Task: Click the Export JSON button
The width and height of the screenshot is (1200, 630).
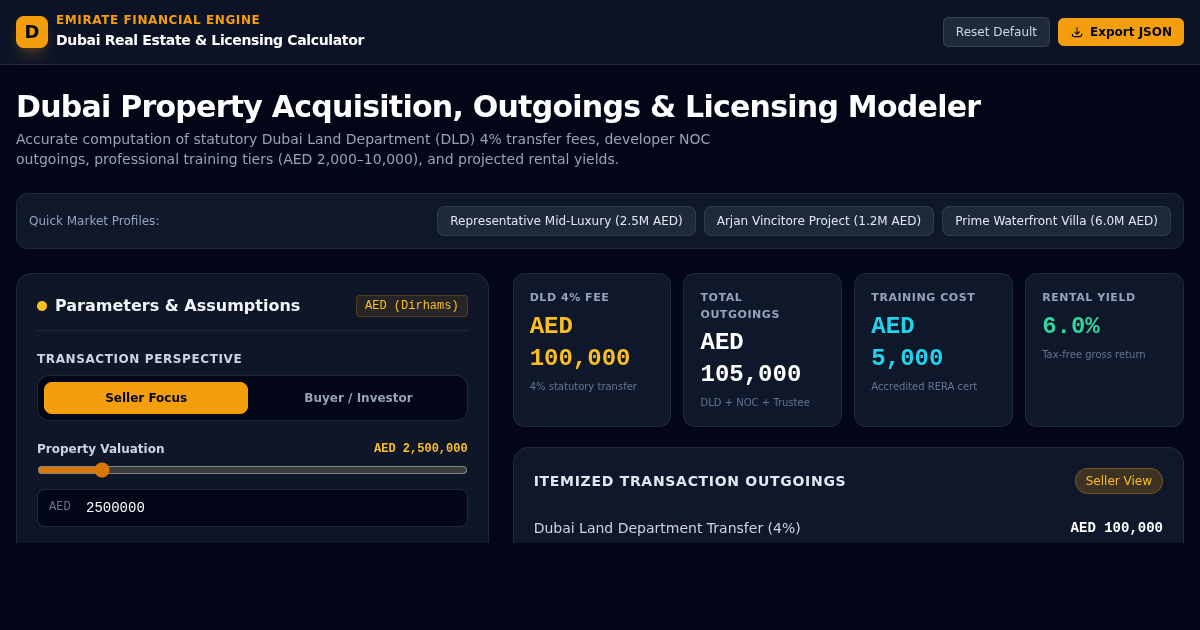Action: click(x=1121, y=32)
